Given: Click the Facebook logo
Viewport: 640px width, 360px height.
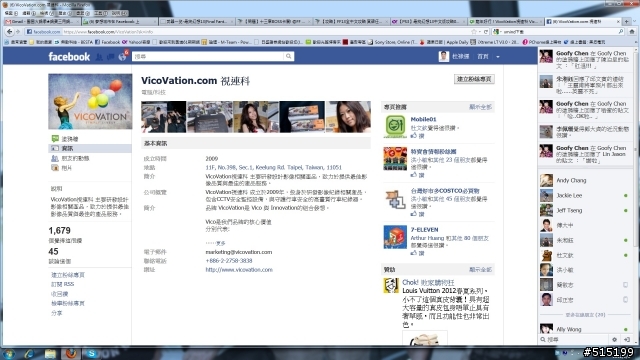Looking at the screenshot, I should tap(69, 57).
